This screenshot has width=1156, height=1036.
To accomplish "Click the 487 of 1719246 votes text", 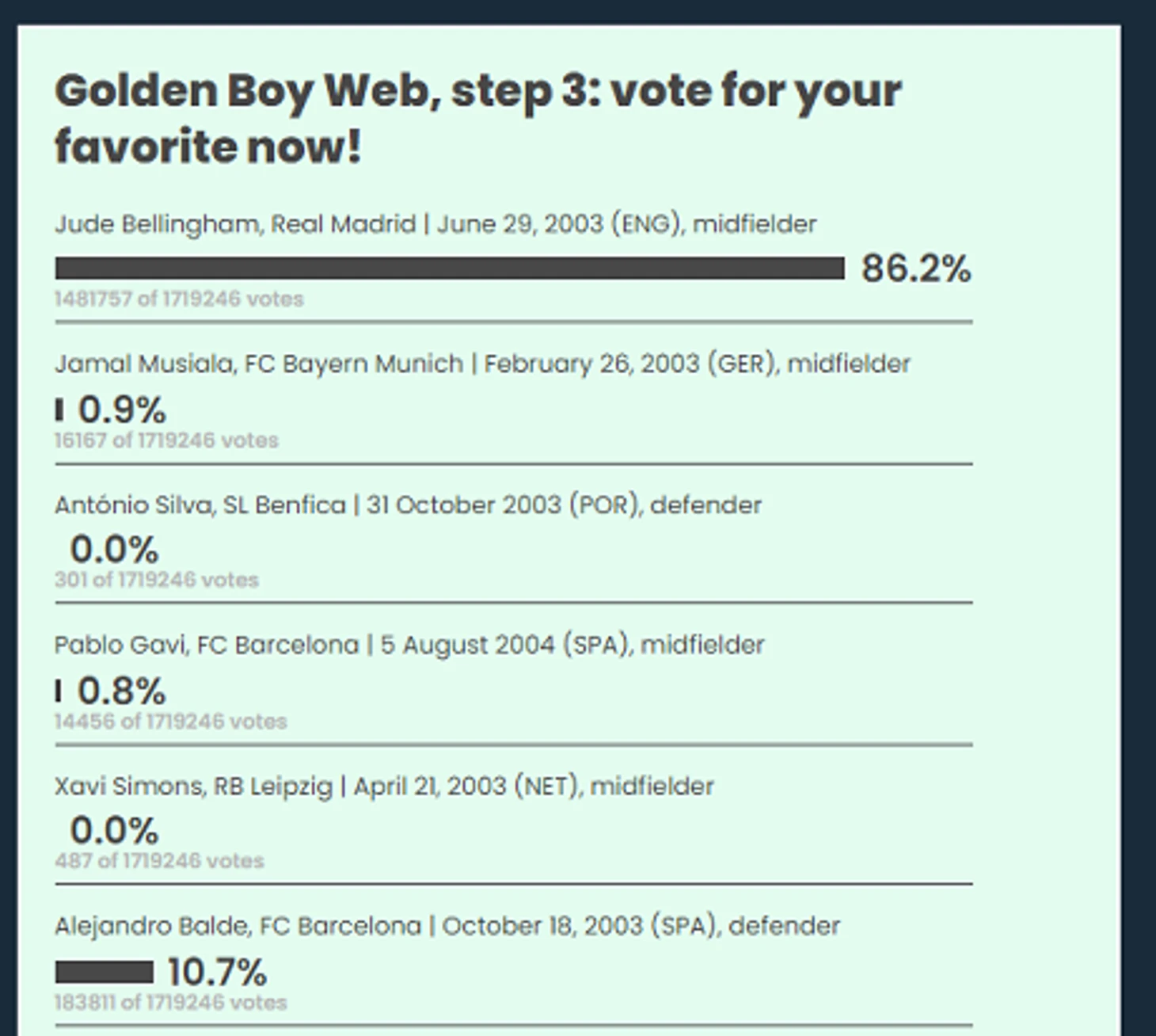I will click(x=159, y=861).
